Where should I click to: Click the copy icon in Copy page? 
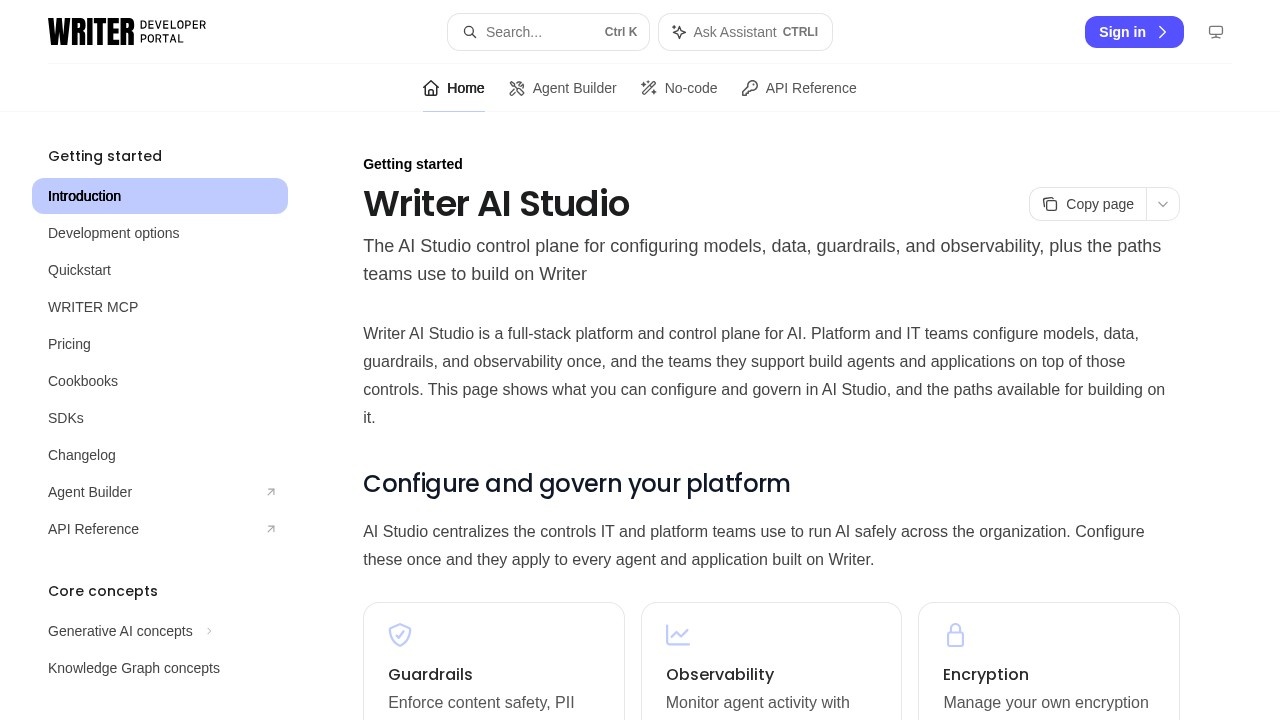point(1050,204)
